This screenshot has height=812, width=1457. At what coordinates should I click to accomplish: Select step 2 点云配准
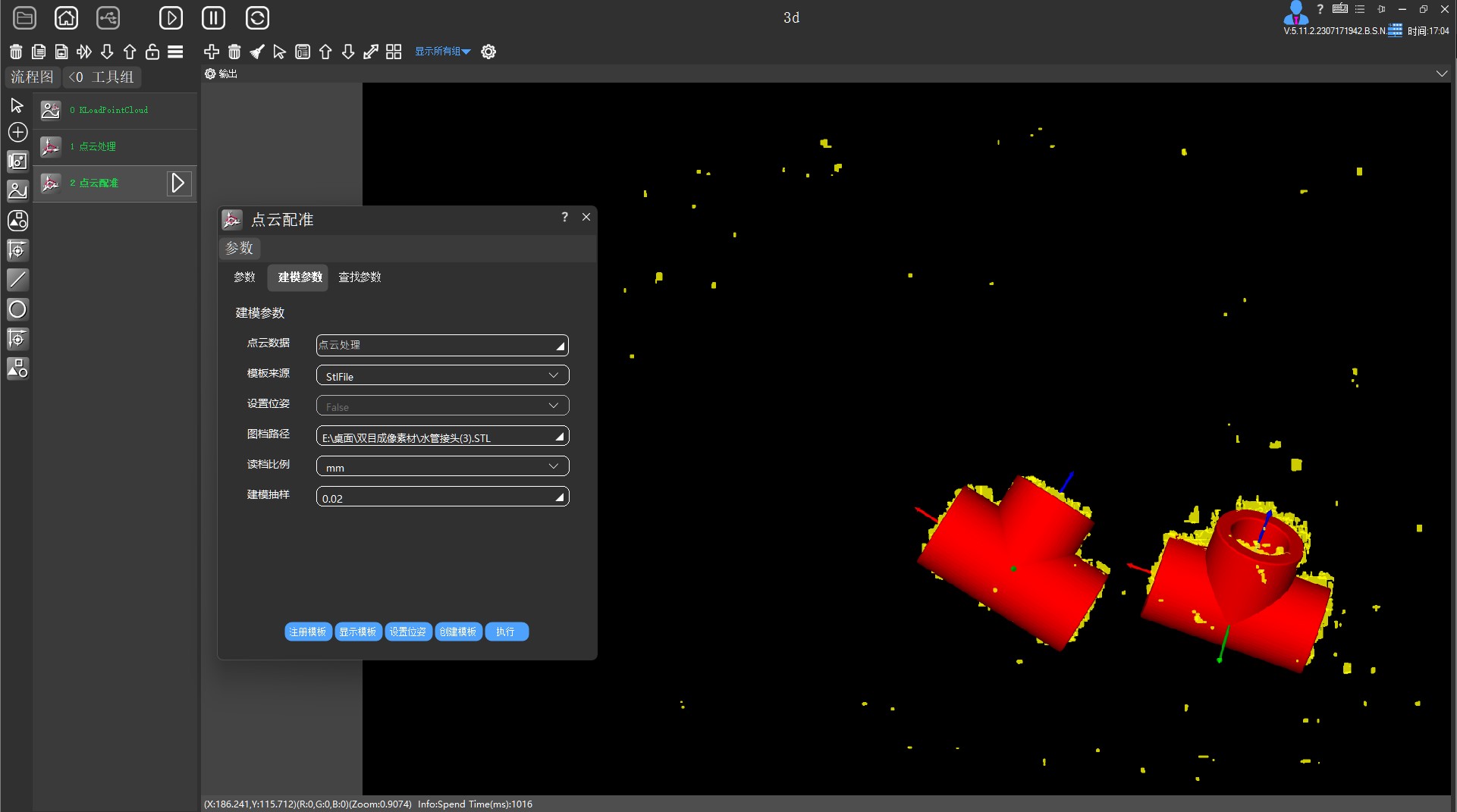click(115, 183)
